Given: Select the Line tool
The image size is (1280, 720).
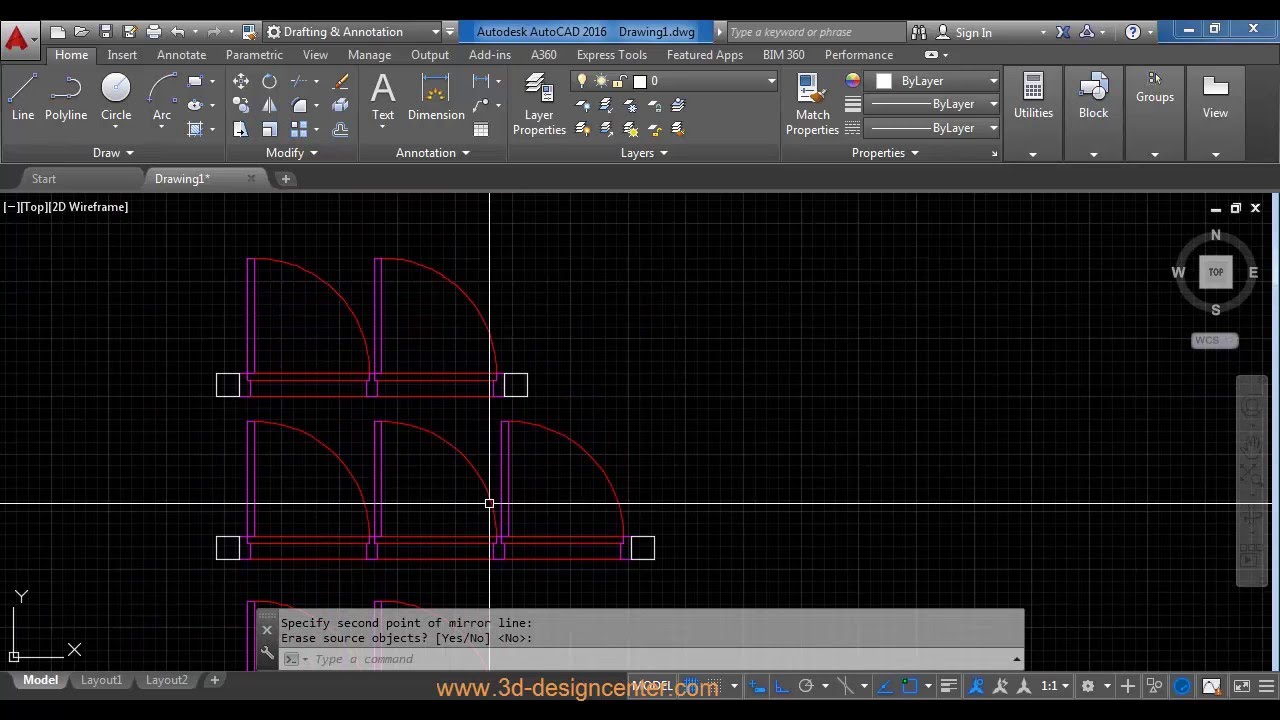Looking at the screenshot, I should click(23, 98).
